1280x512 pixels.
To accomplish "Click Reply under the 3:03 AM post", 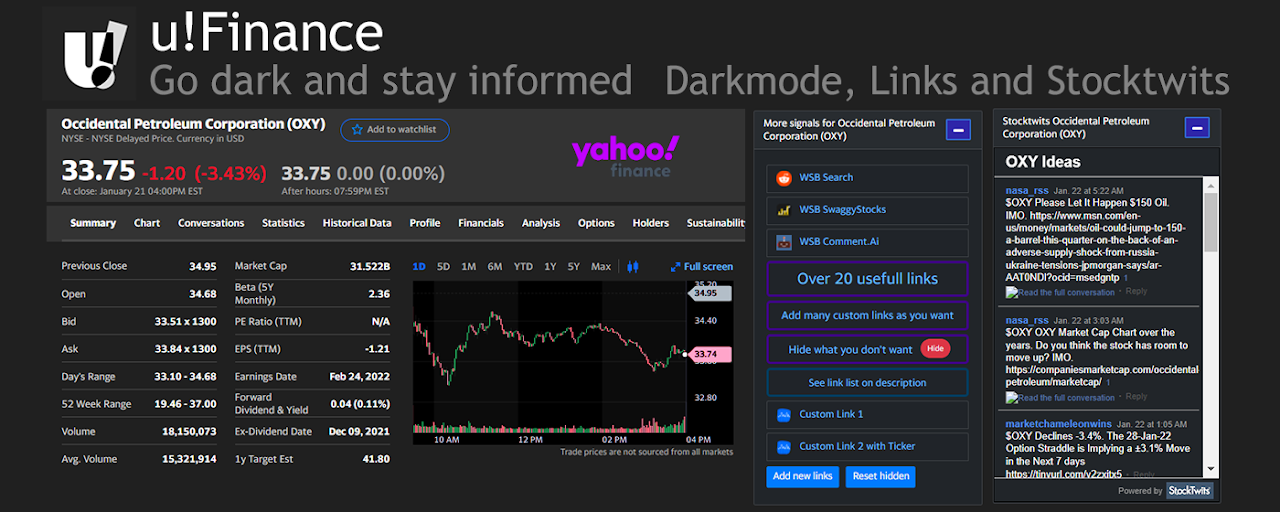I will (x=1137, y=398).
